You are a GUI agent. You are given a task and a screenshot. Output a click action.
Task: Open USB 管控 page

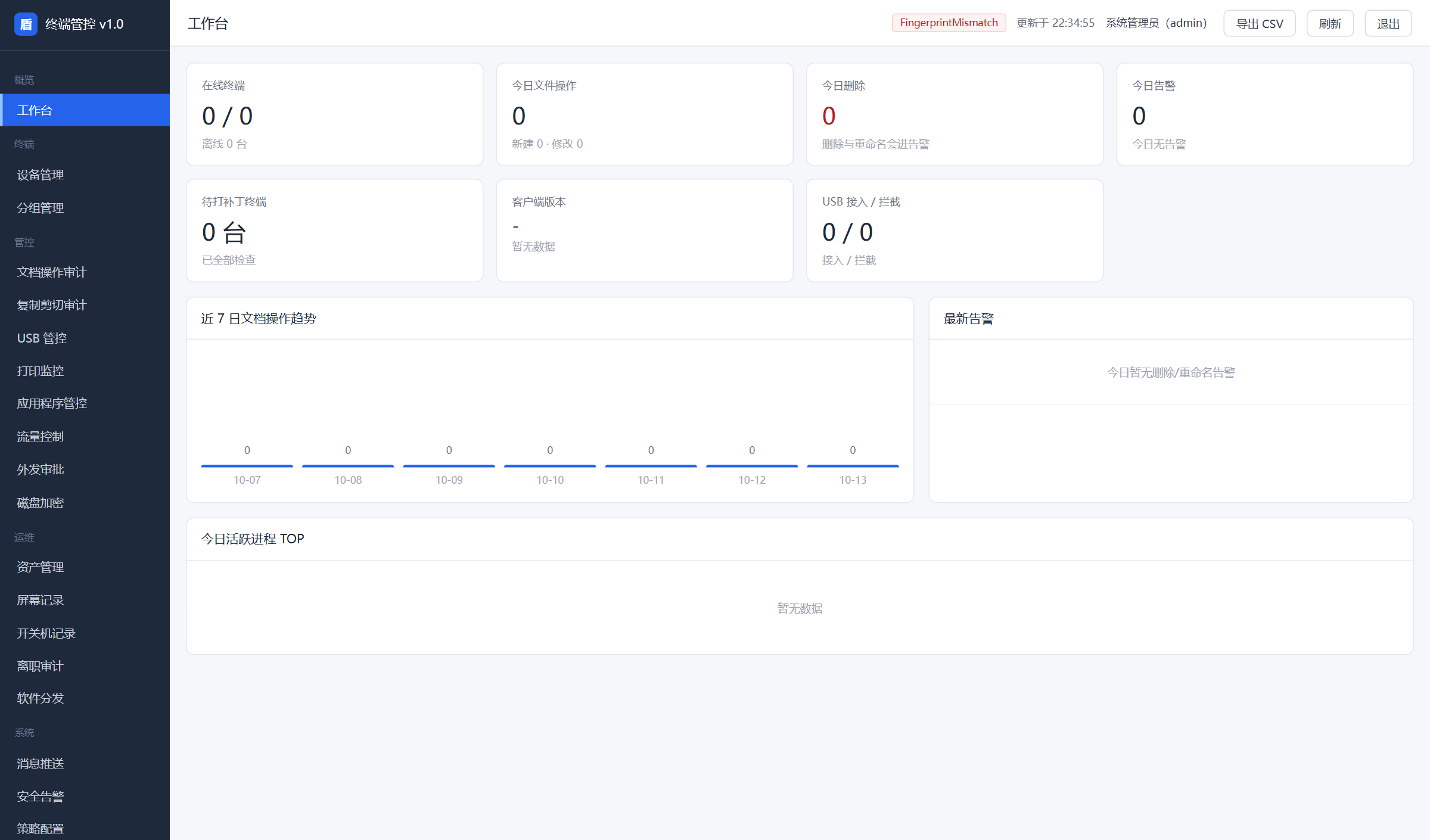pos(85,338)
